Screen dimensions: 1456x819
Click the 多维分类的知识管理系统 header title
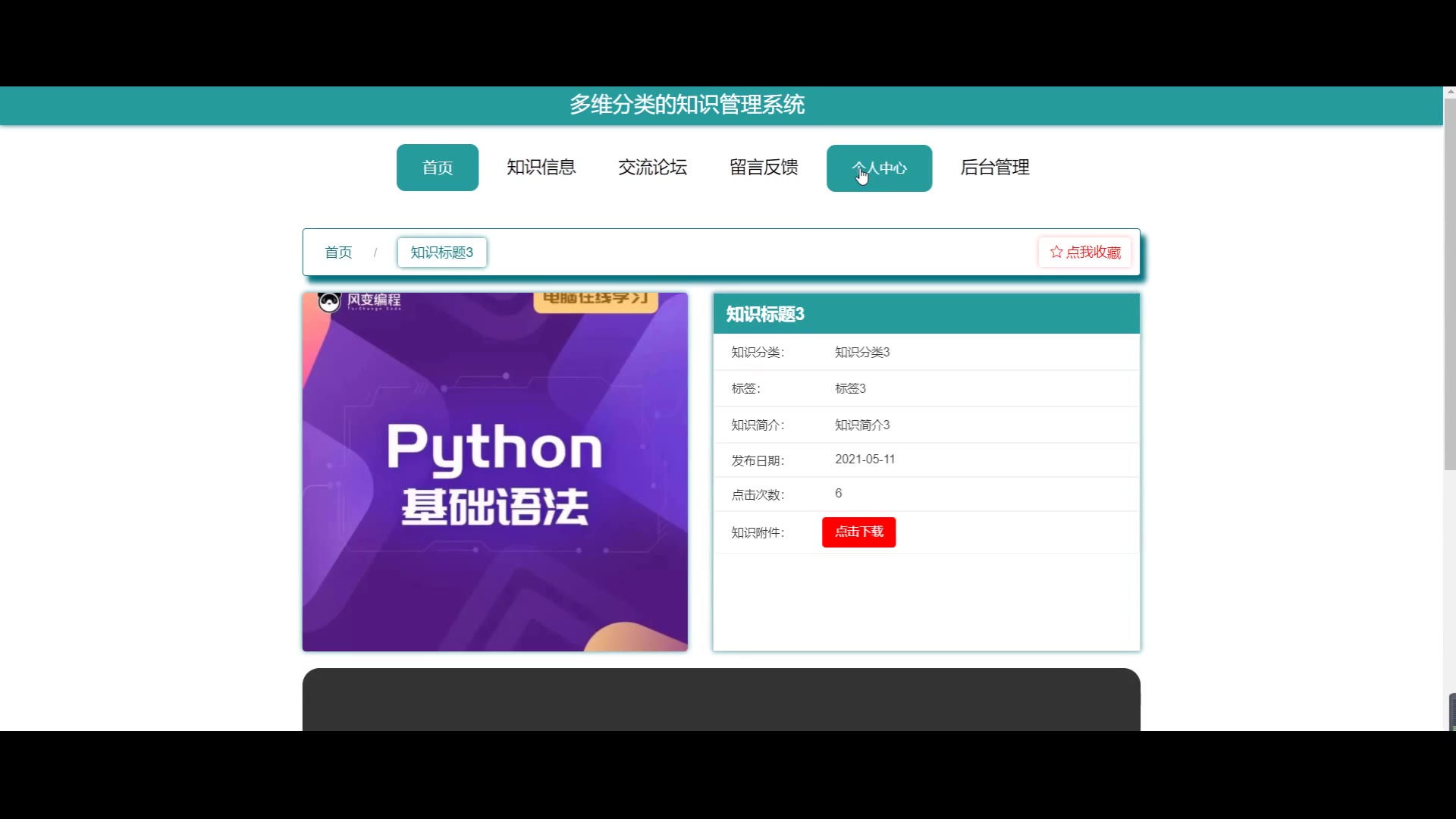(686, 105)
